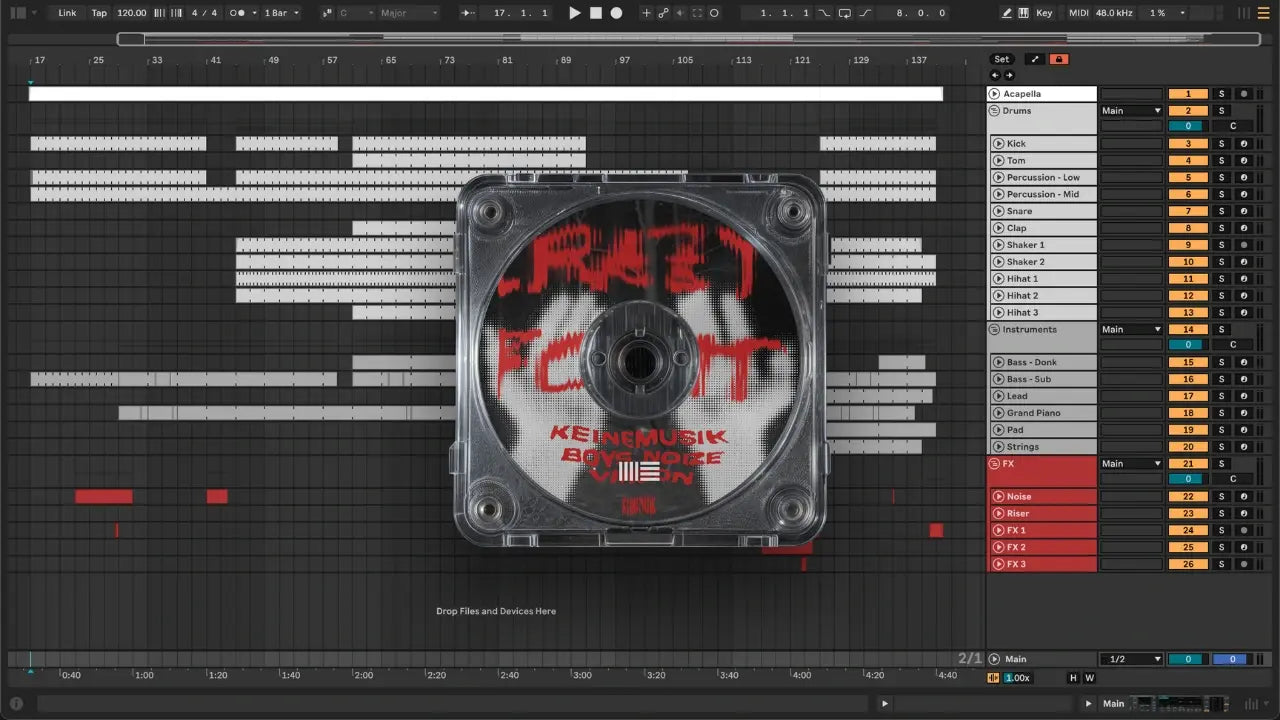
Task: Solo the Acapella track
Action: (x=1221, y=94)
